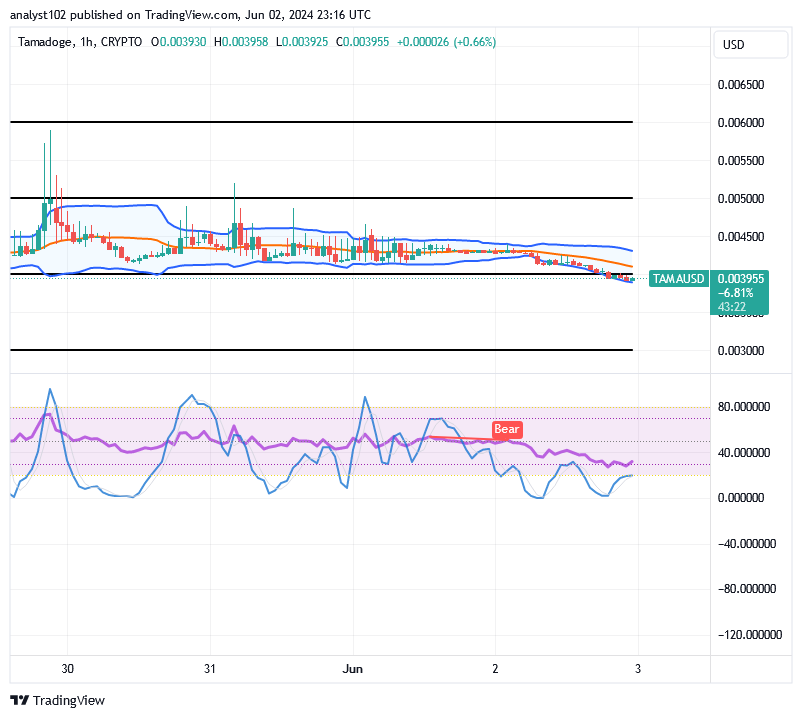Click the black horizontal line at 0.003000
This screenshot has width=802, height=718.
321,350
